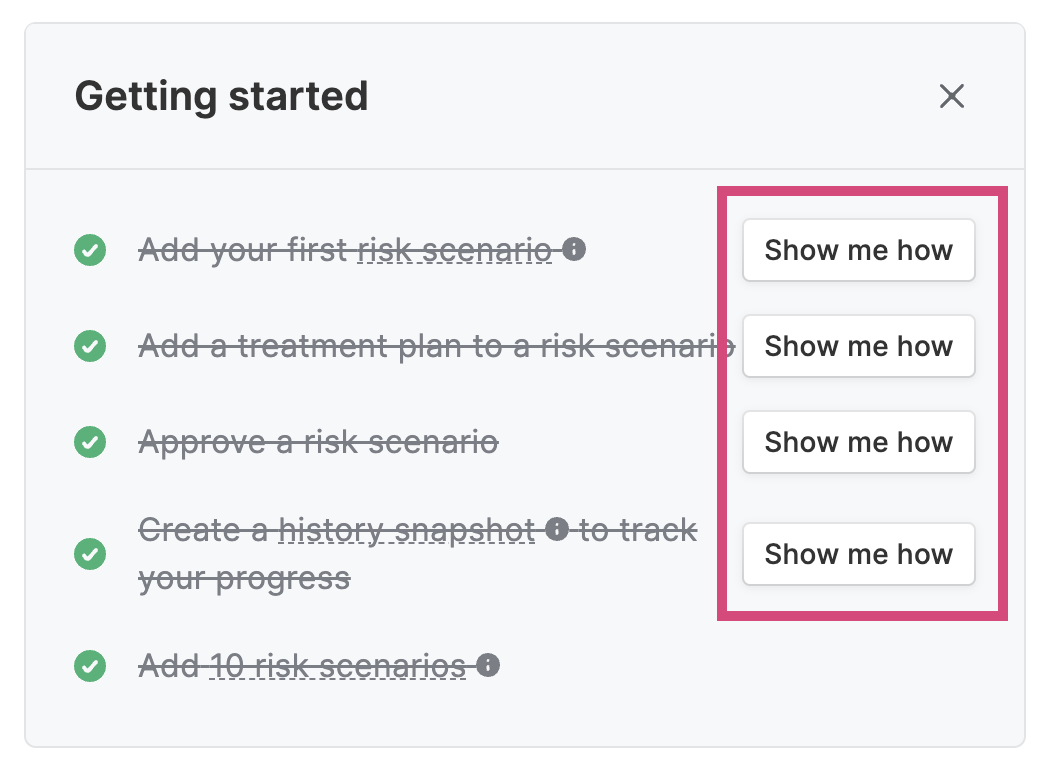The width and height of the screenshot is (1054, 782).
Task: Click green checkmark beside treatment plan task
Action: coord(90,346)
